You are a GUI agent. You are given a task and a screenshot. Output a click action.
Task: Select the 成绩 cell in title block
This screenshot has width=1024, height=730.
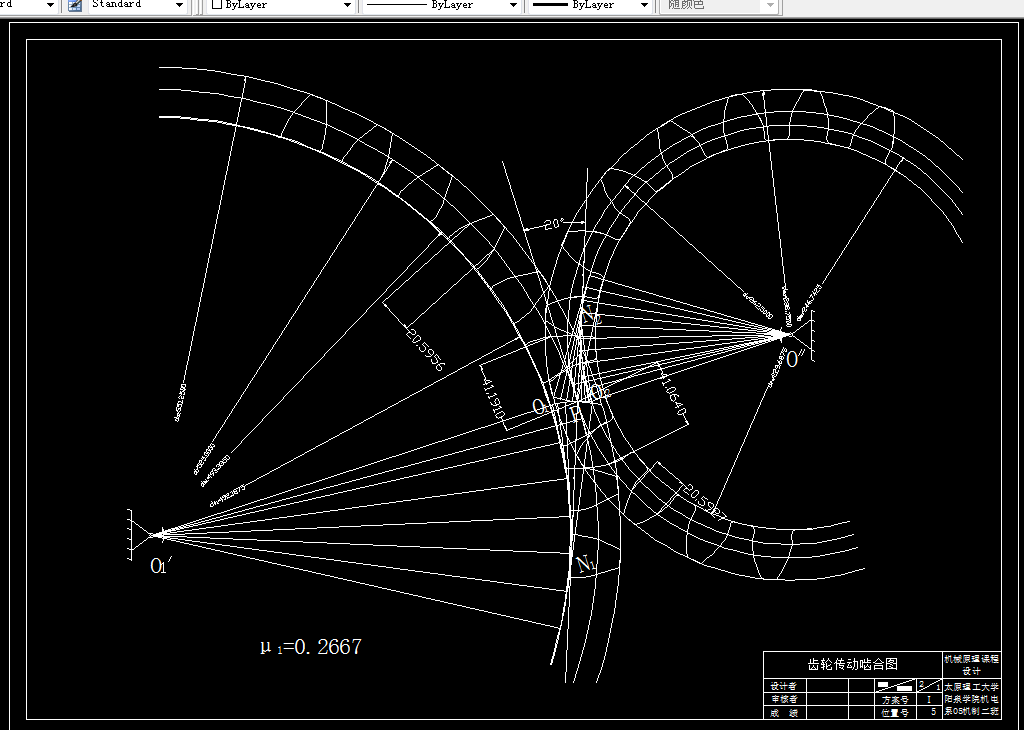click(x=784, y=713)
